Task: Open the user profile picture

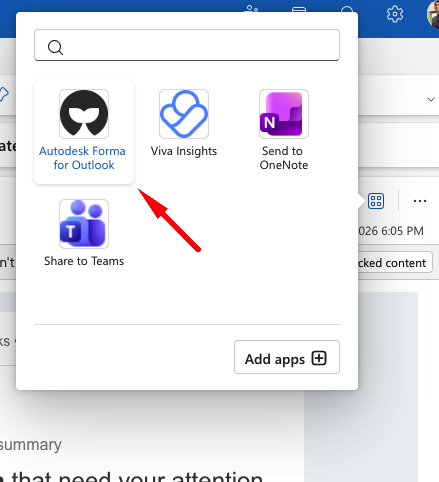Action: [x=433, y=15]
